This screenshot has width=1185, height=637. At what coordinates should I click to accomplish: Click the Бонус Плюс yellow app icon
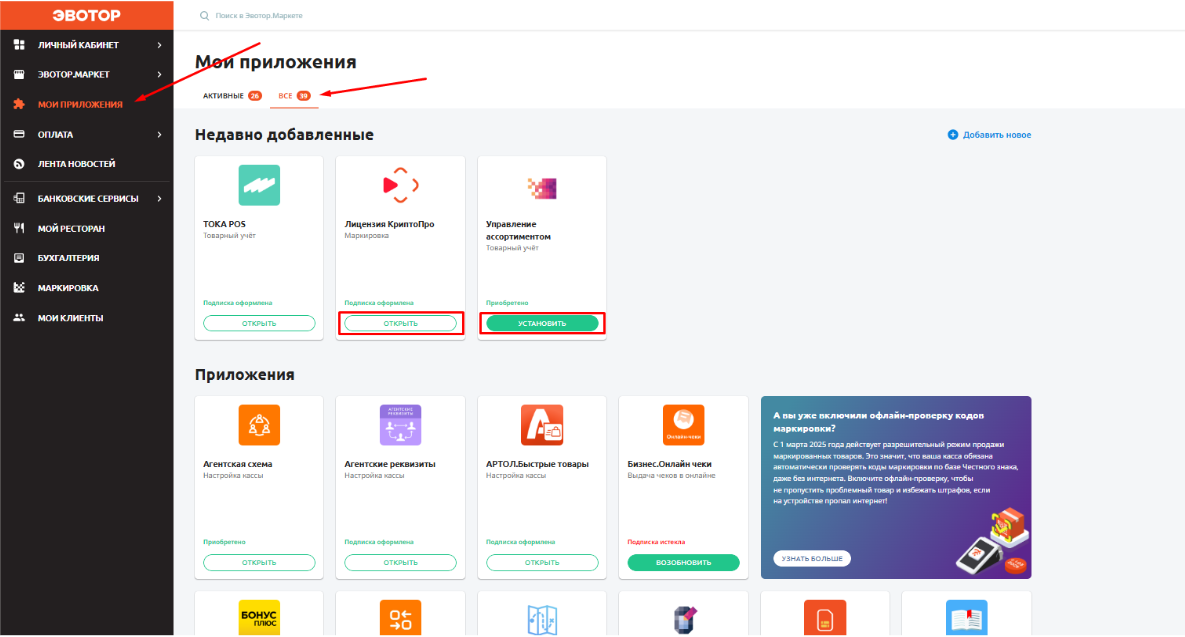pyautogui.click(x=259, y=618)
